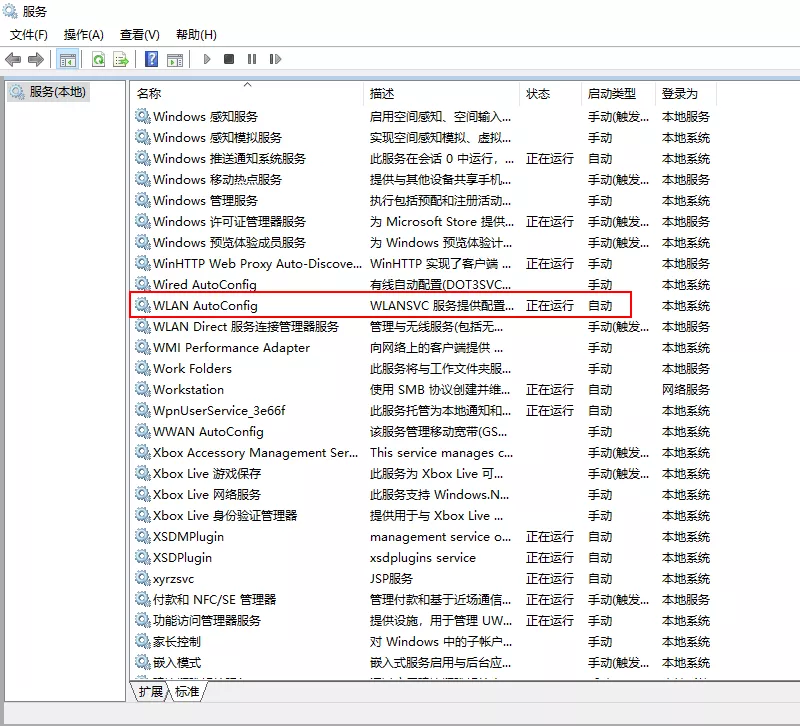Click the Refresh toolbar icon
The width and height of the screenshot is (800, 726).
point(98,60)
